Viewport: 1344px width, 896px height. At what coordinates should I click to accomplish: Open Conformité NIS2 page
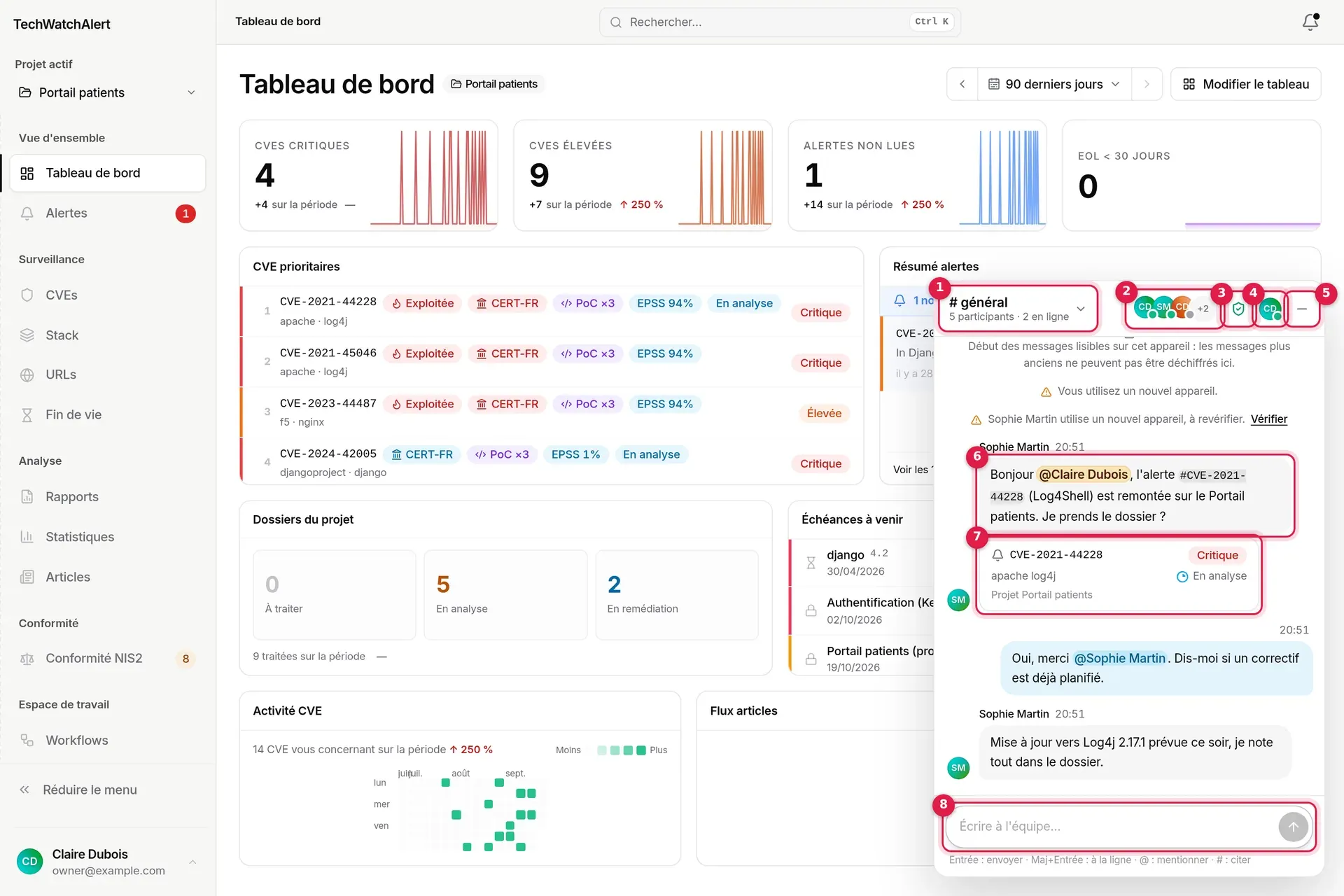click(x=108, y=659)
